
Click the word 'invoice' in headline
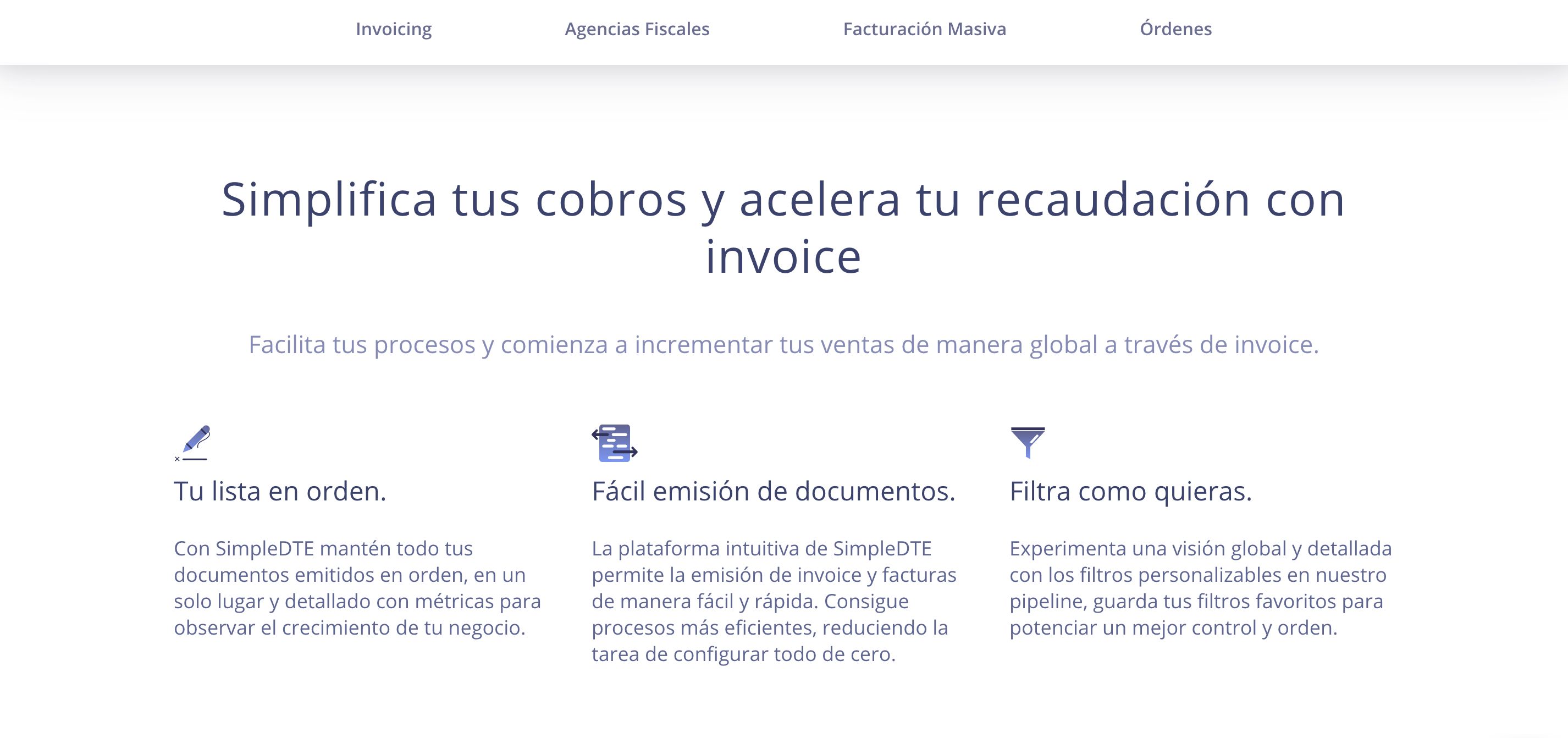point(783,257)
